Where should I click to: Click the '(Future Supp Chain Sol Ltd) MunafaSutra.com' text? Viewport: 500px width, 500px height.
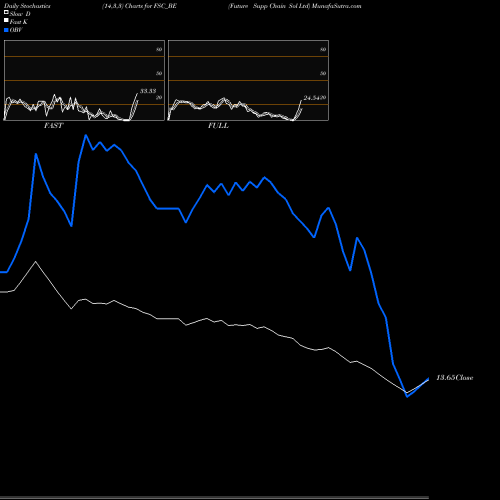click(x=295, y=6)
